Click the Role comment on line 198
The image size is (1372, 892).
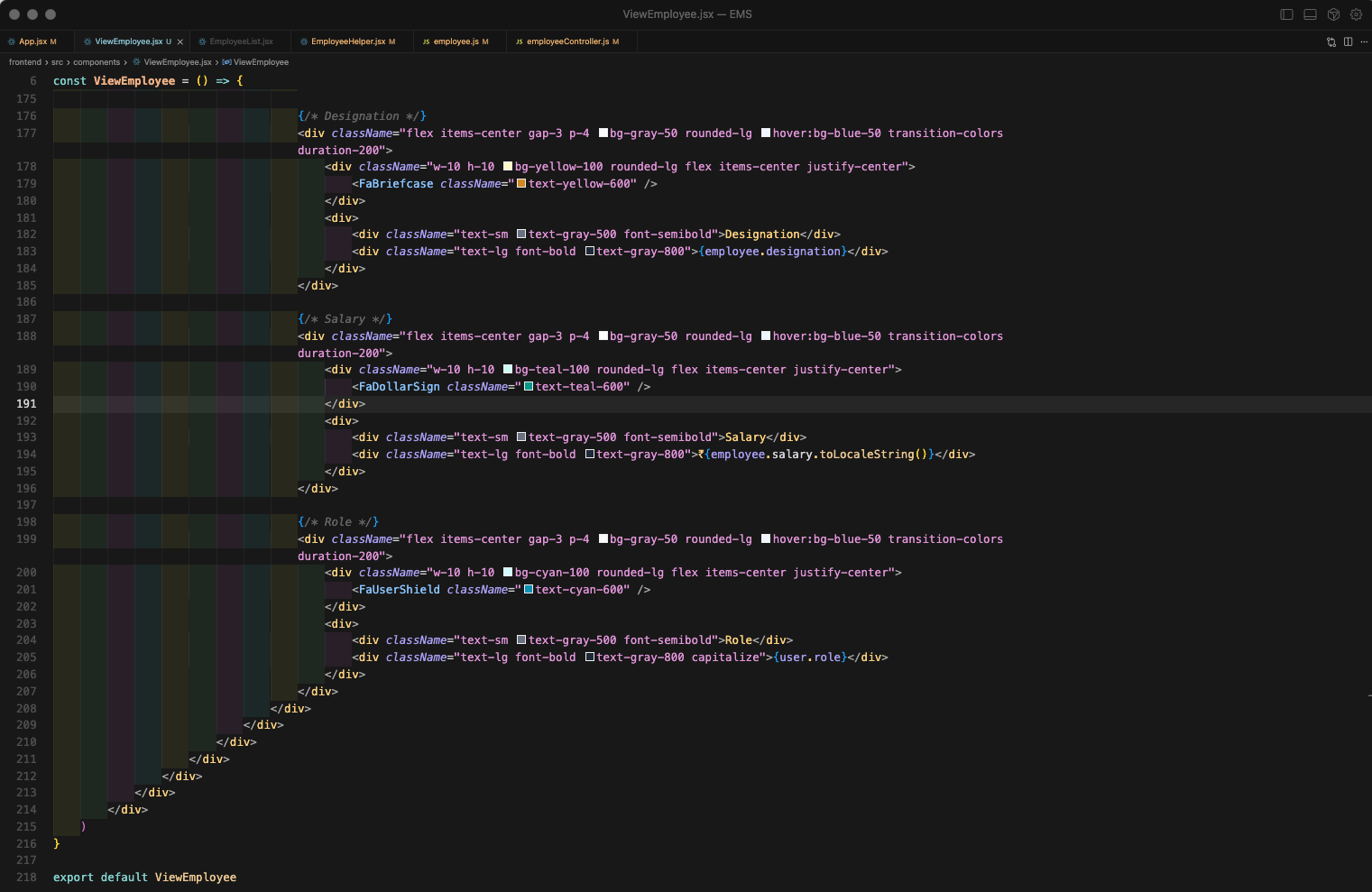pos(338,522)
